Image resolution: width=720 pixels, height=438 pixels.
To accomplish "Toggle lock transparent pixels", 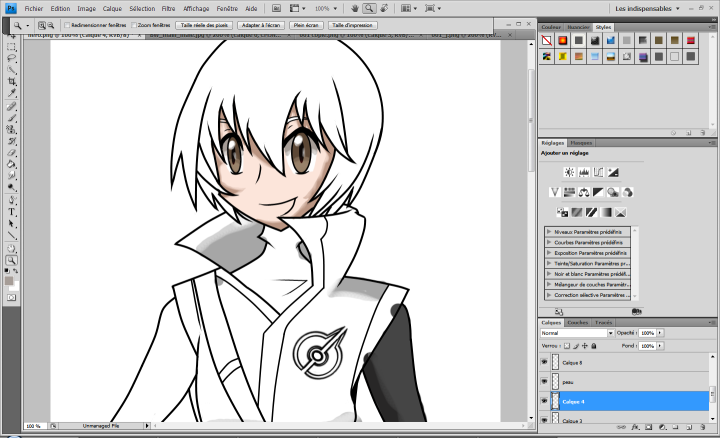I will (x=567, y=346).
